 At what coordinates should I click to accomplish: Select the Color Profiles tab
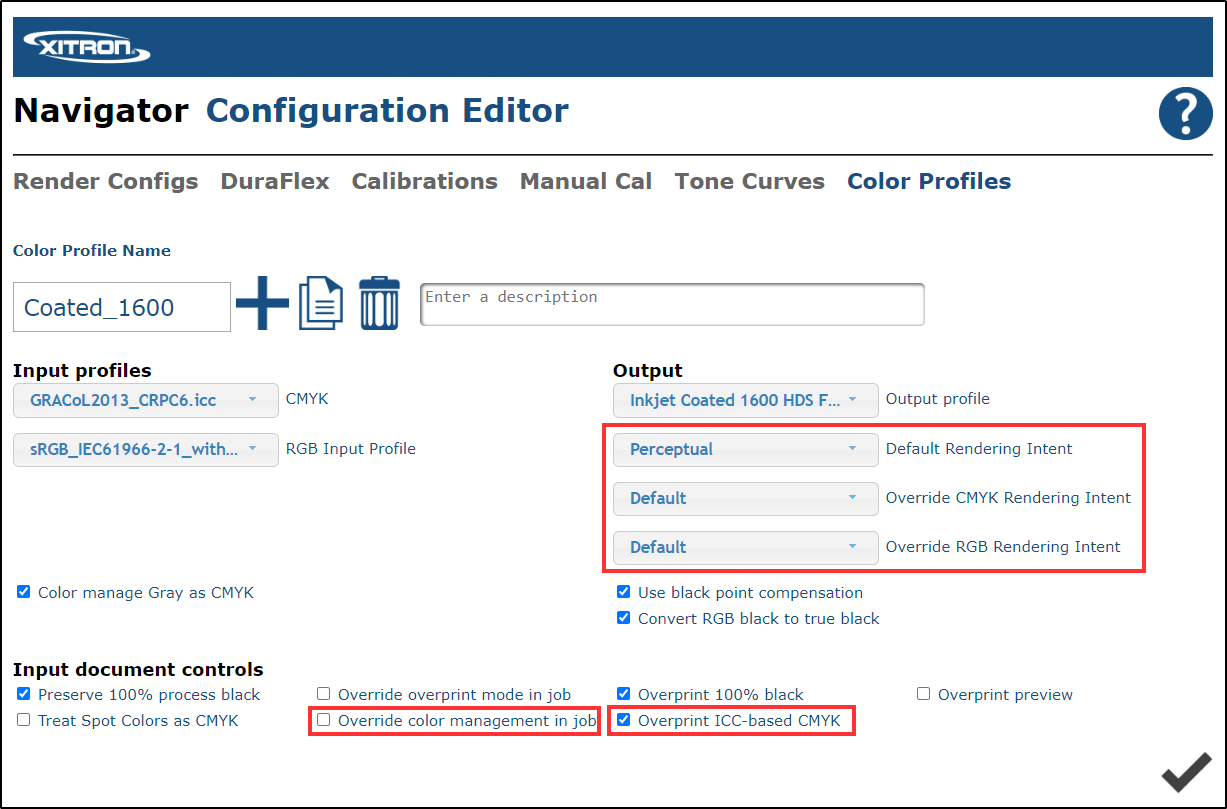[x=929, y=182]
